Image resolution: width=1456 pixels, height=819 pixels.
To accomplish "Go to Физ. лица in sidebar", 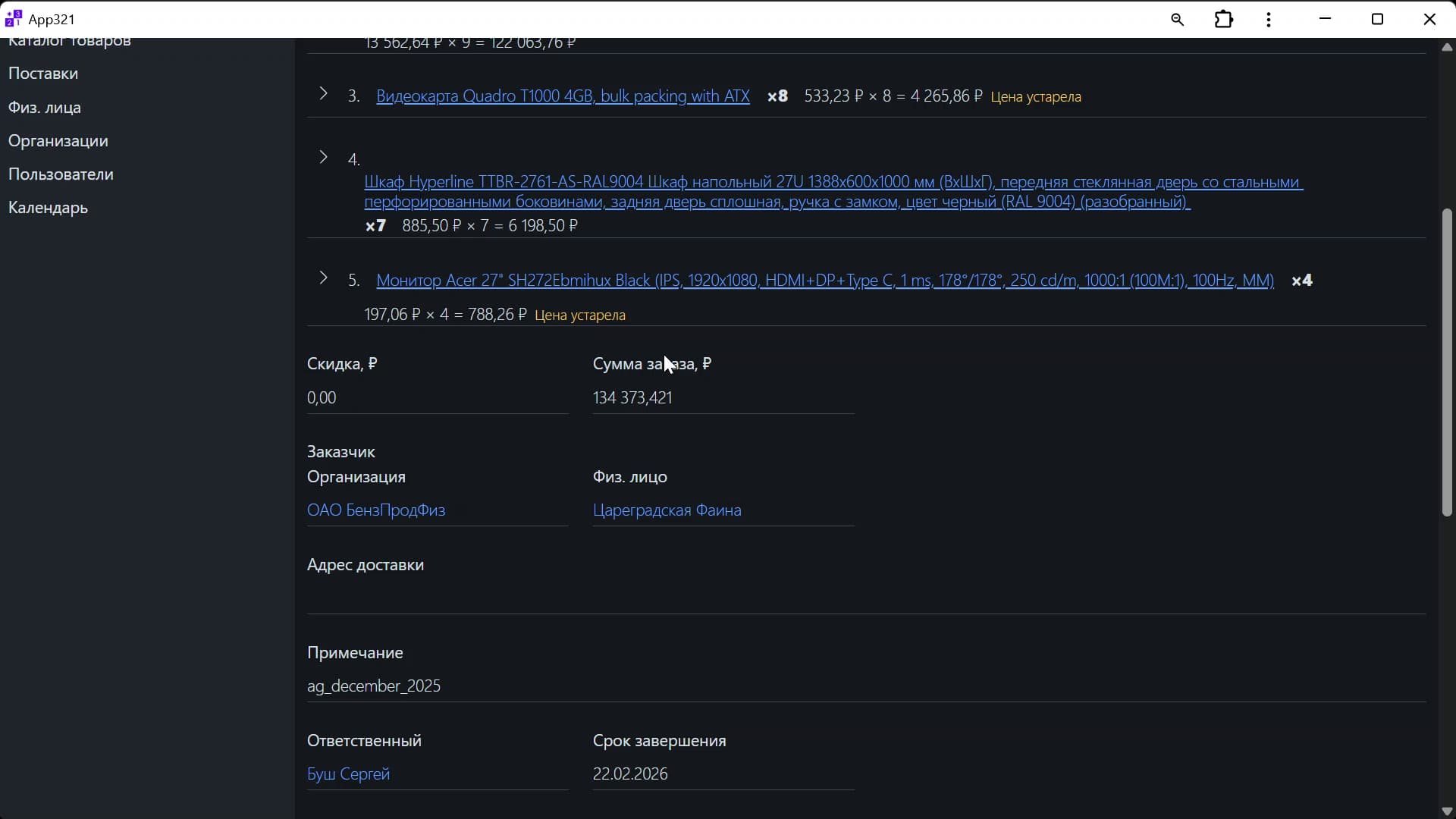I will (x=45, y=108).
